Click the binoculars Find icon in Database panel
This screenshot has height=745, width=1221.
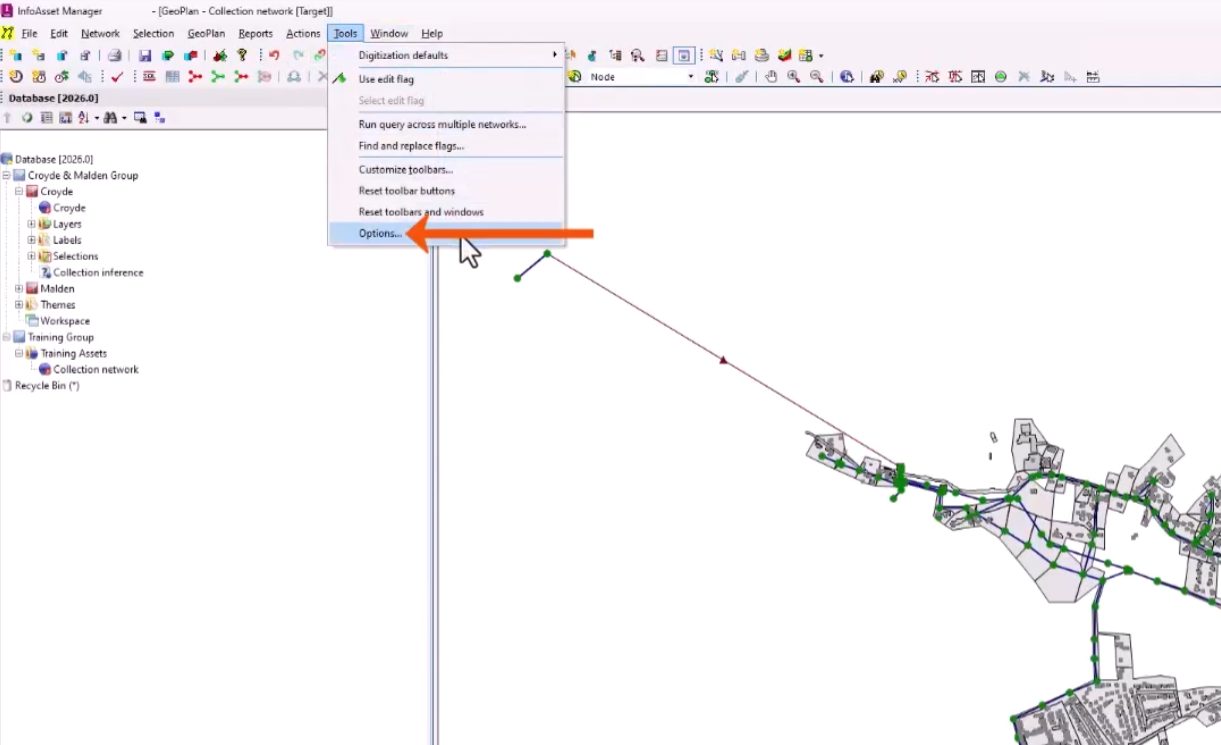tap(109, 118)
